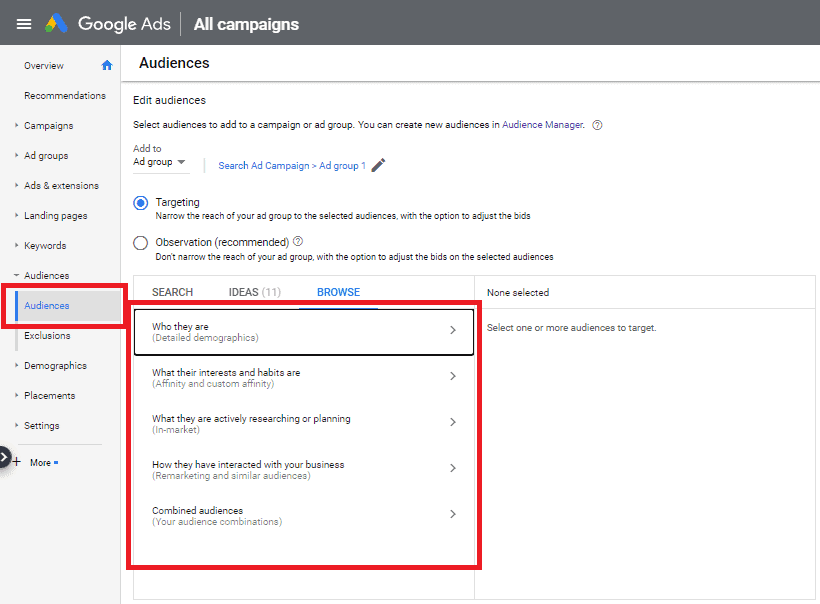Open Recommendations in the sidebar
Viewport: 820px width, 604px height.
[65, 96]
